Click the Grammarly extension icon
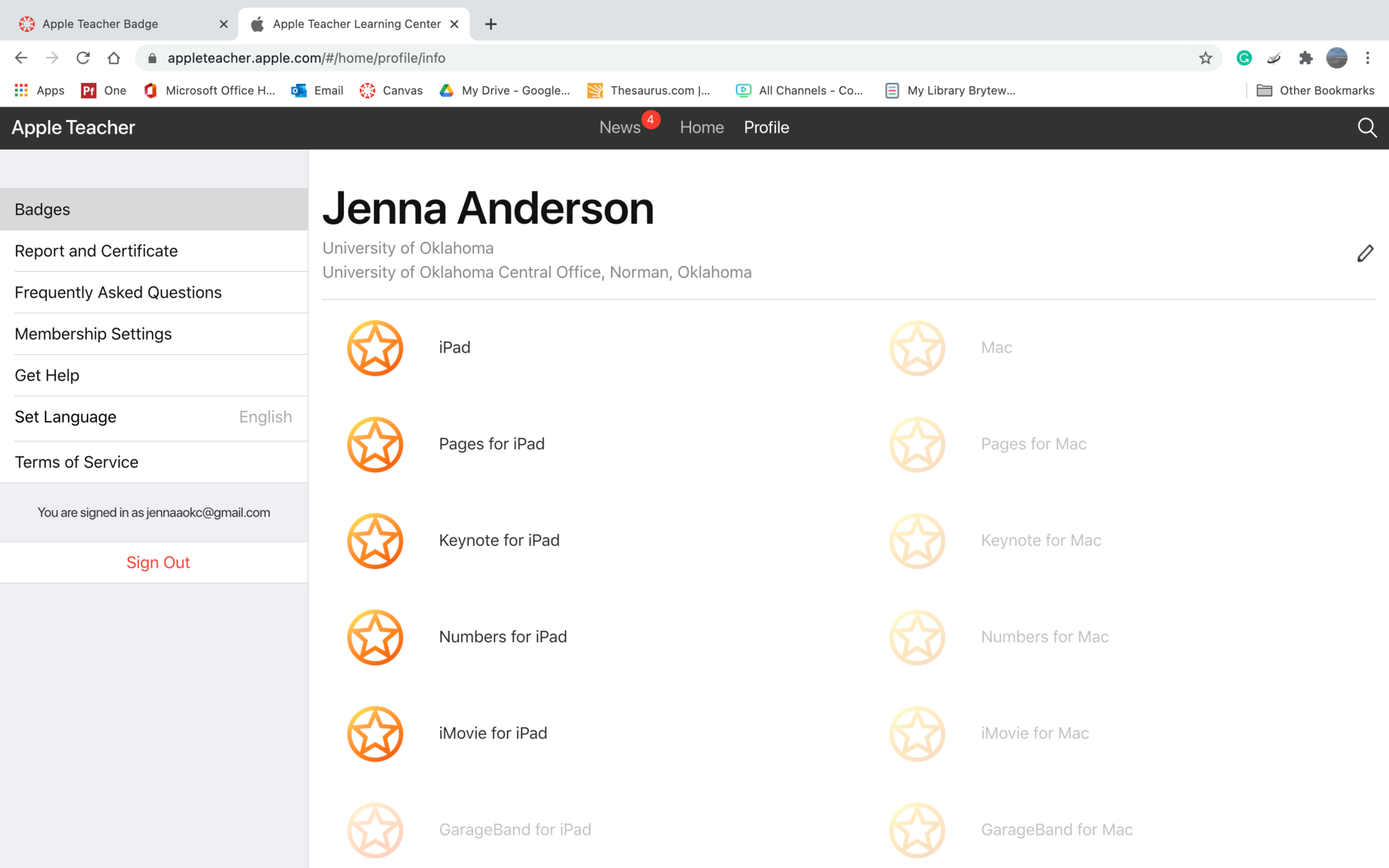This screenshot has height=868, width=1389. pos(1244,58)
